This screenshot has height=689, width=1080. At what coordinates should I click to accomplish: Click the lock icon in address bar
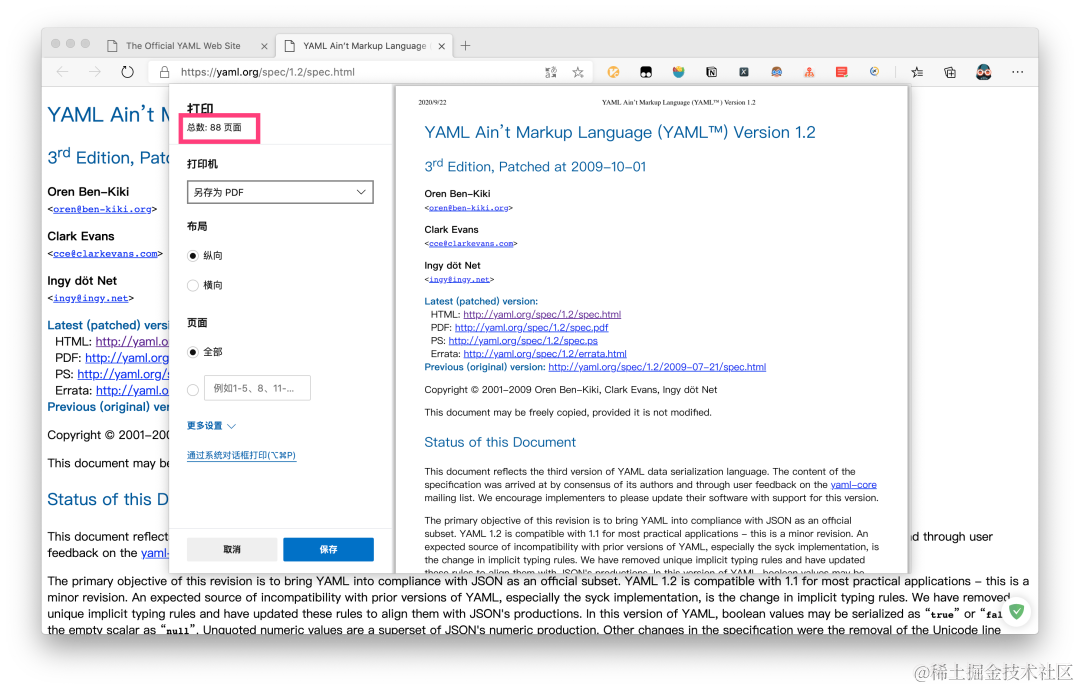tap(164, 72)
